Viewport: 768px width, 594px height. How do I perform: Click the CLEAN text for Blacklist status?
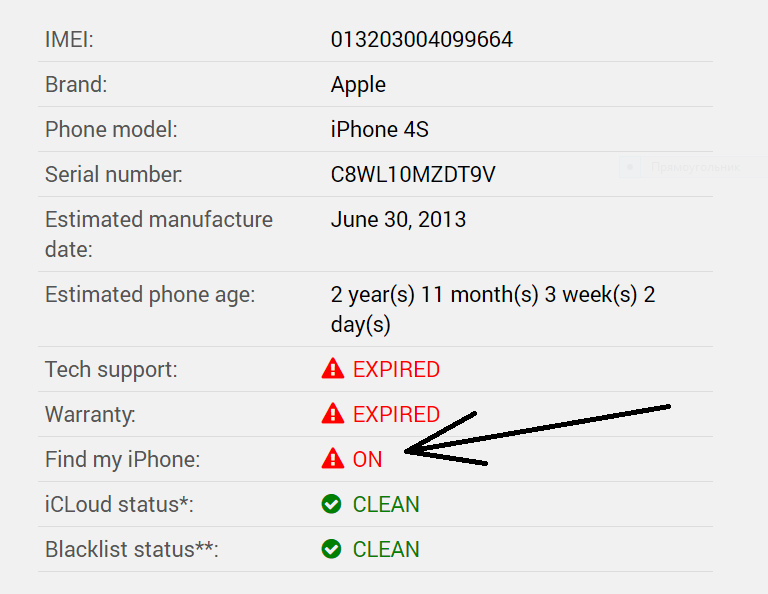(x=386, y=550)
